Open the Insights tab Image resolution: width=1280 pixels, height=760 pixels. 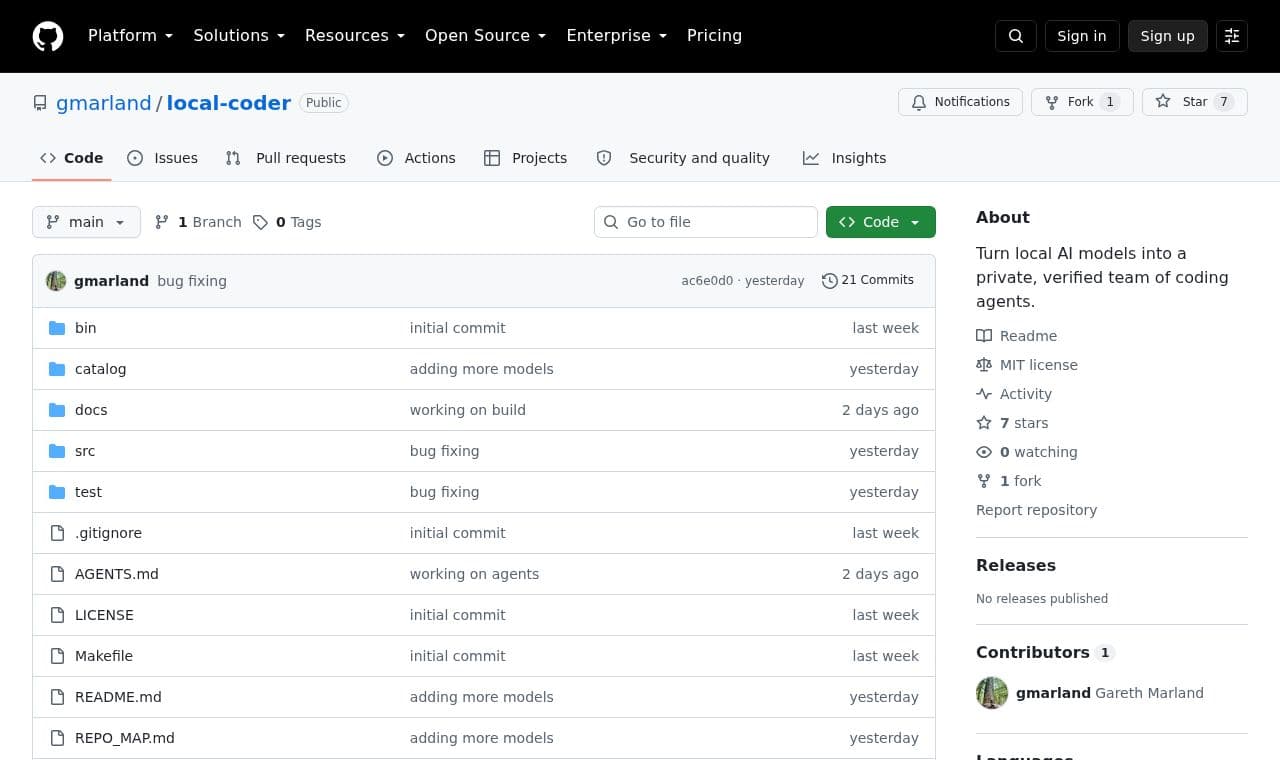click(845, 158)
